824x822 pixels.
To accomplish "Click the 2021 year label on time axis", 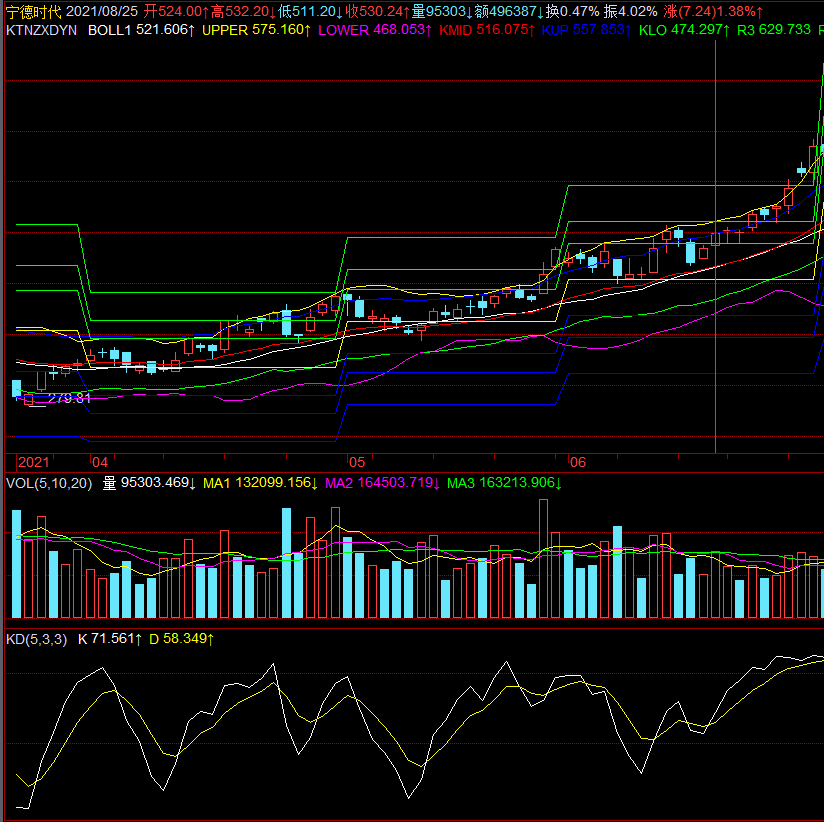I will click(x=34, y=463).
